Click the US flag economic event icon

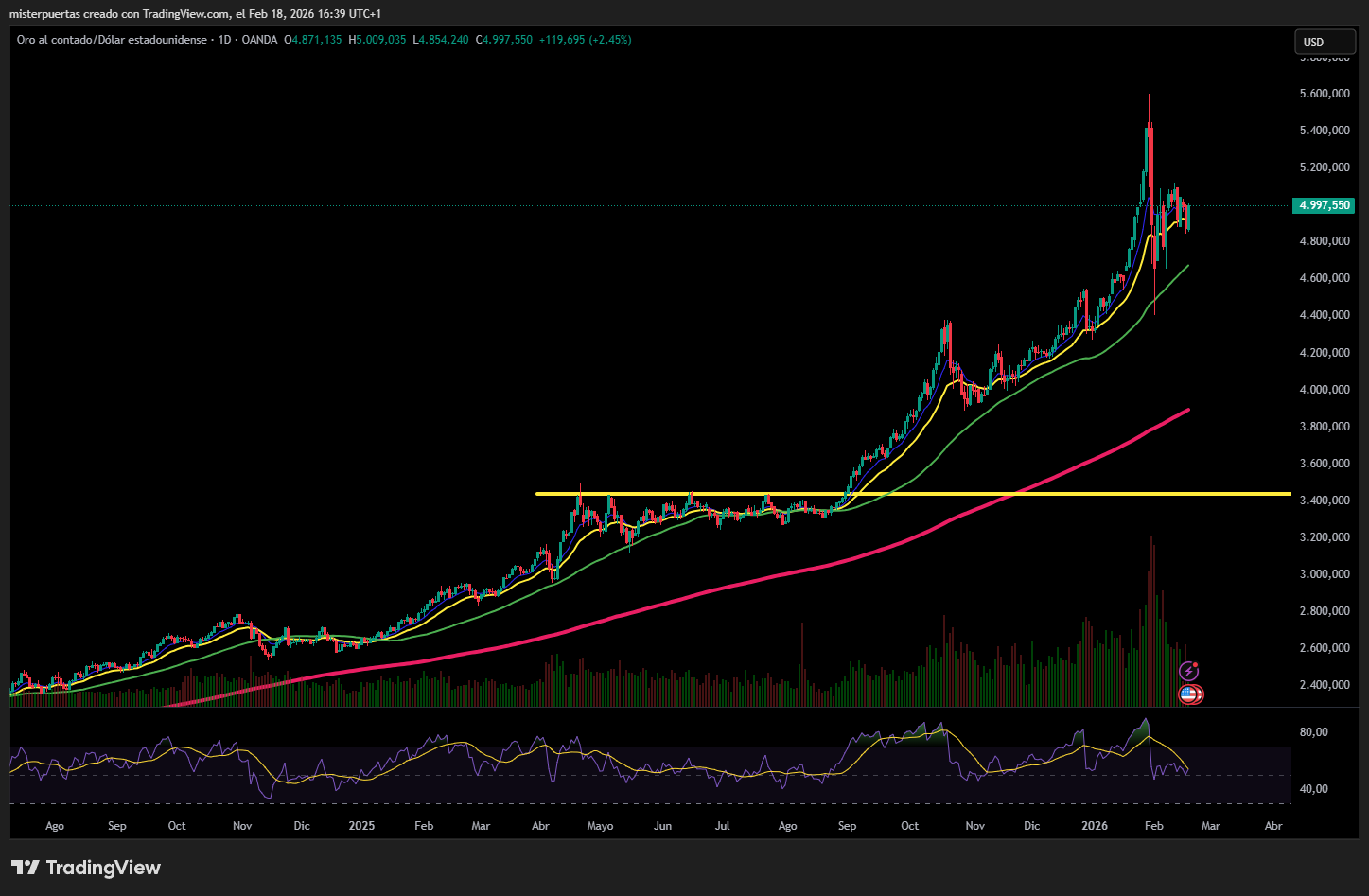[x=1189, y=694]
